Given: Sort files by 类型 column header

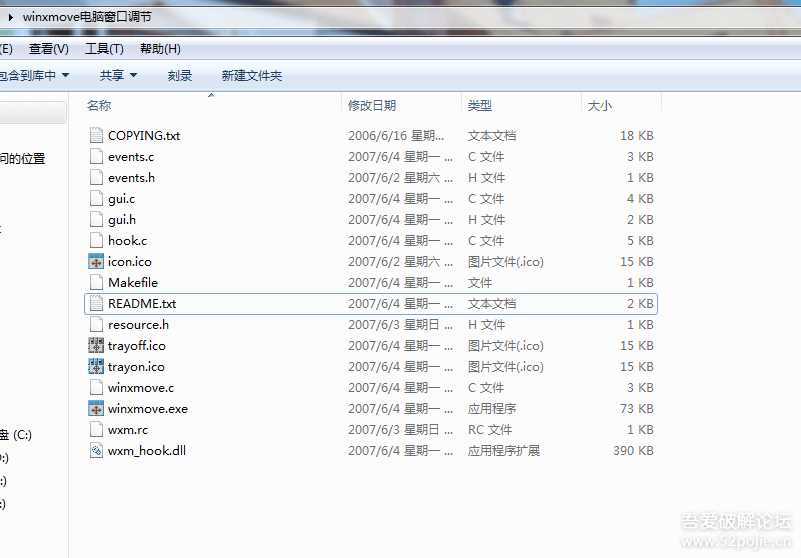Looking at the screenshot, I should click(480, 105).
